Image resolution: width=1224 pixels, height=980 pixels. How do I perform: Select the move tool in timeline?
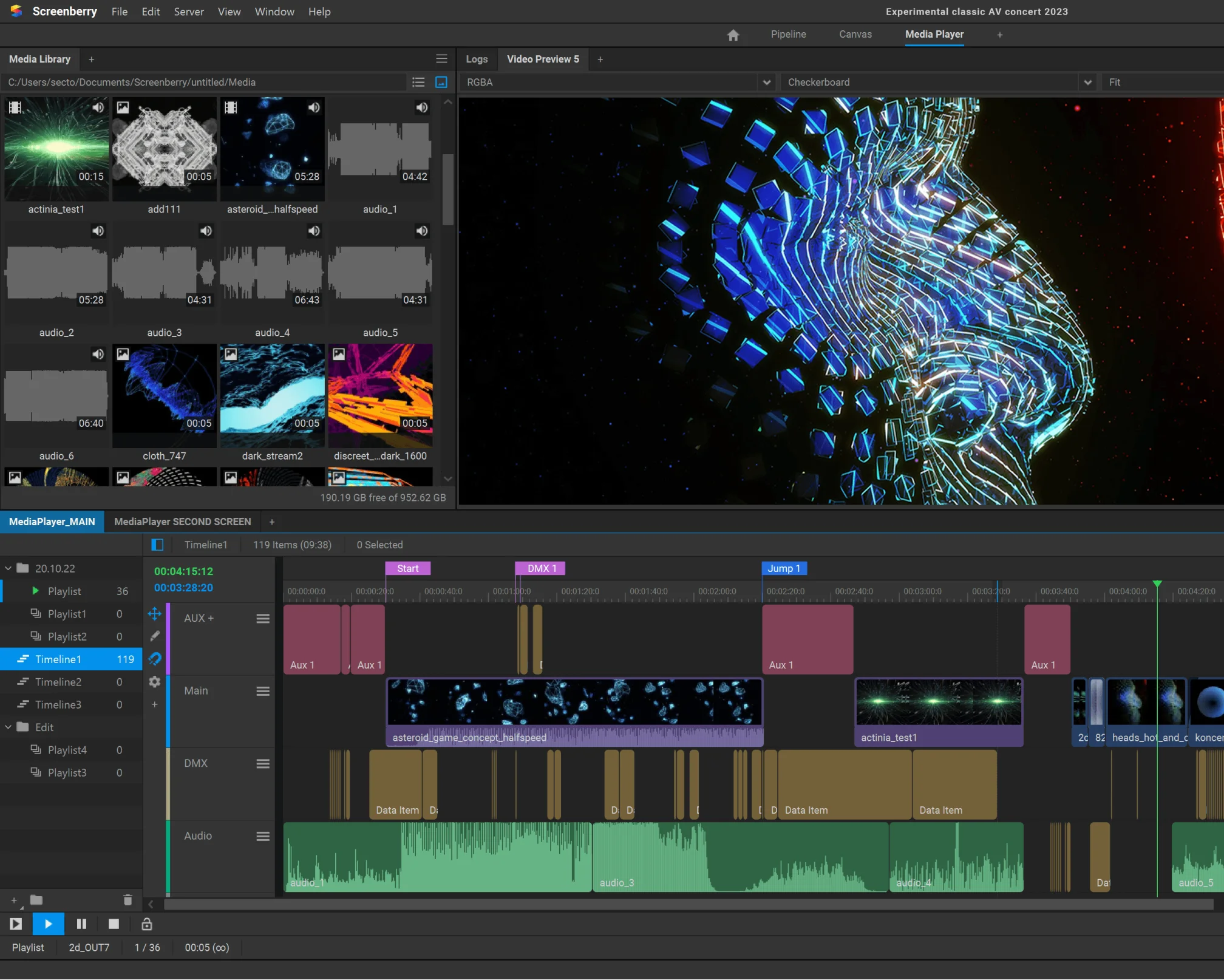point(155,613)
